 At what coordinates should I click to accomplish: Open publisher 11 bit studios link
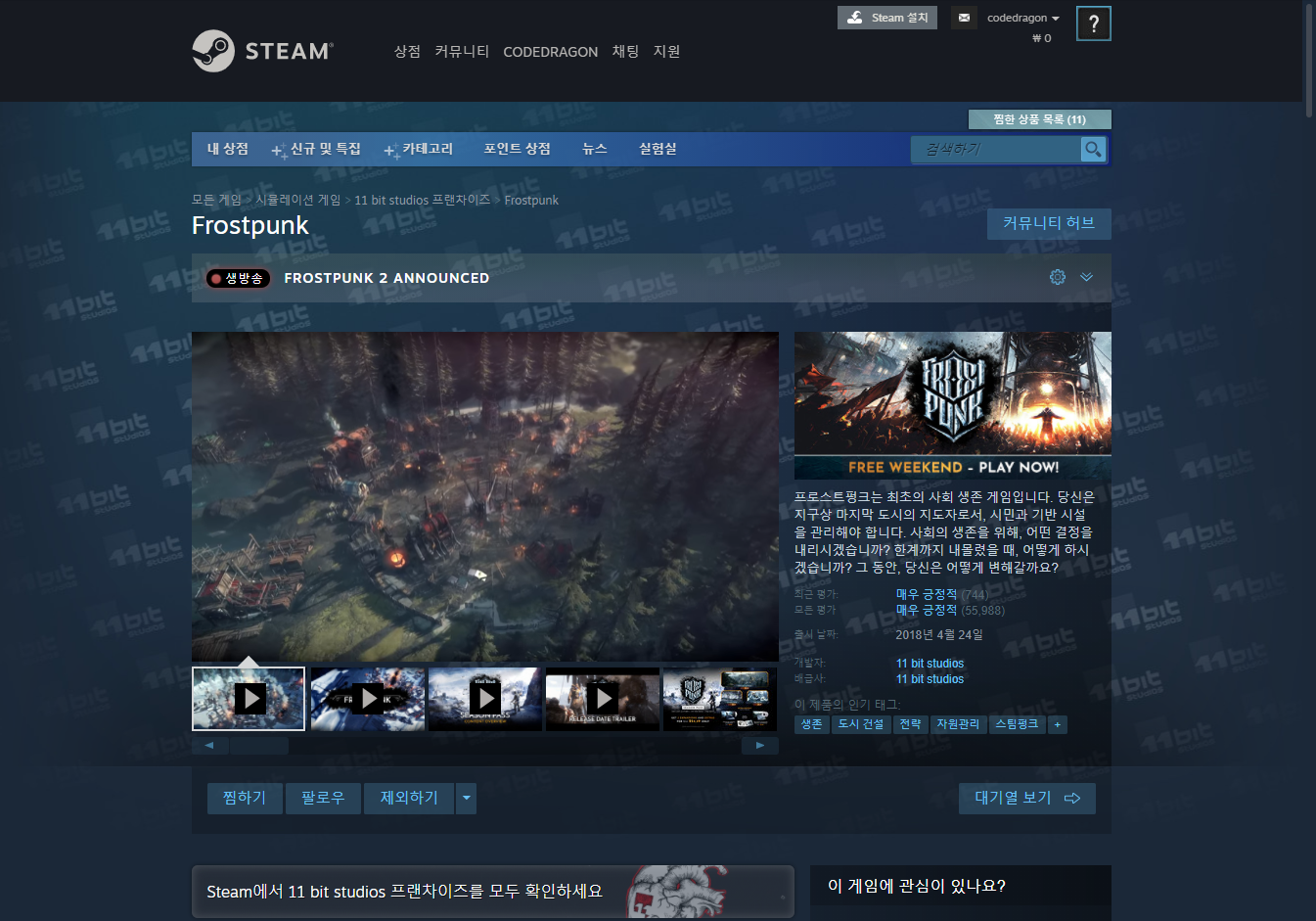(x=930, y=679)
